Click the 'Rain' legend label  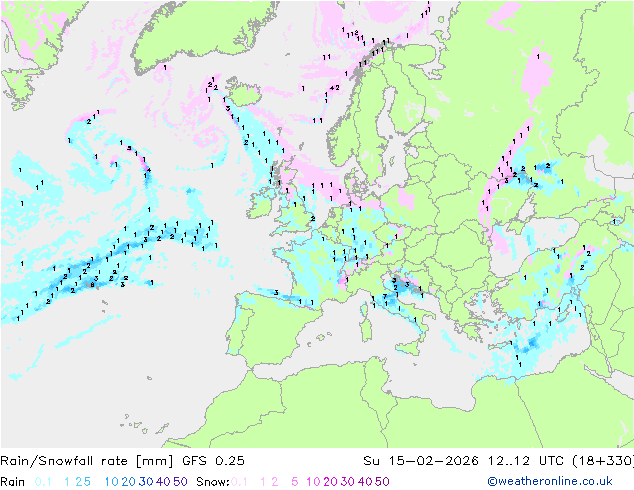[13, 482]
